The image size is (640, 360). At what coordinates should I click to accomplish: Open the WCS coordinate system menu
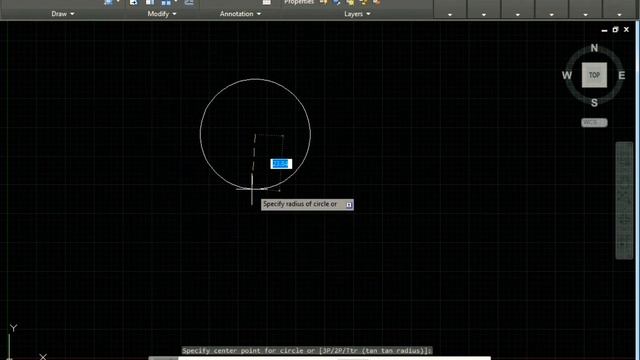click(594, 122)
